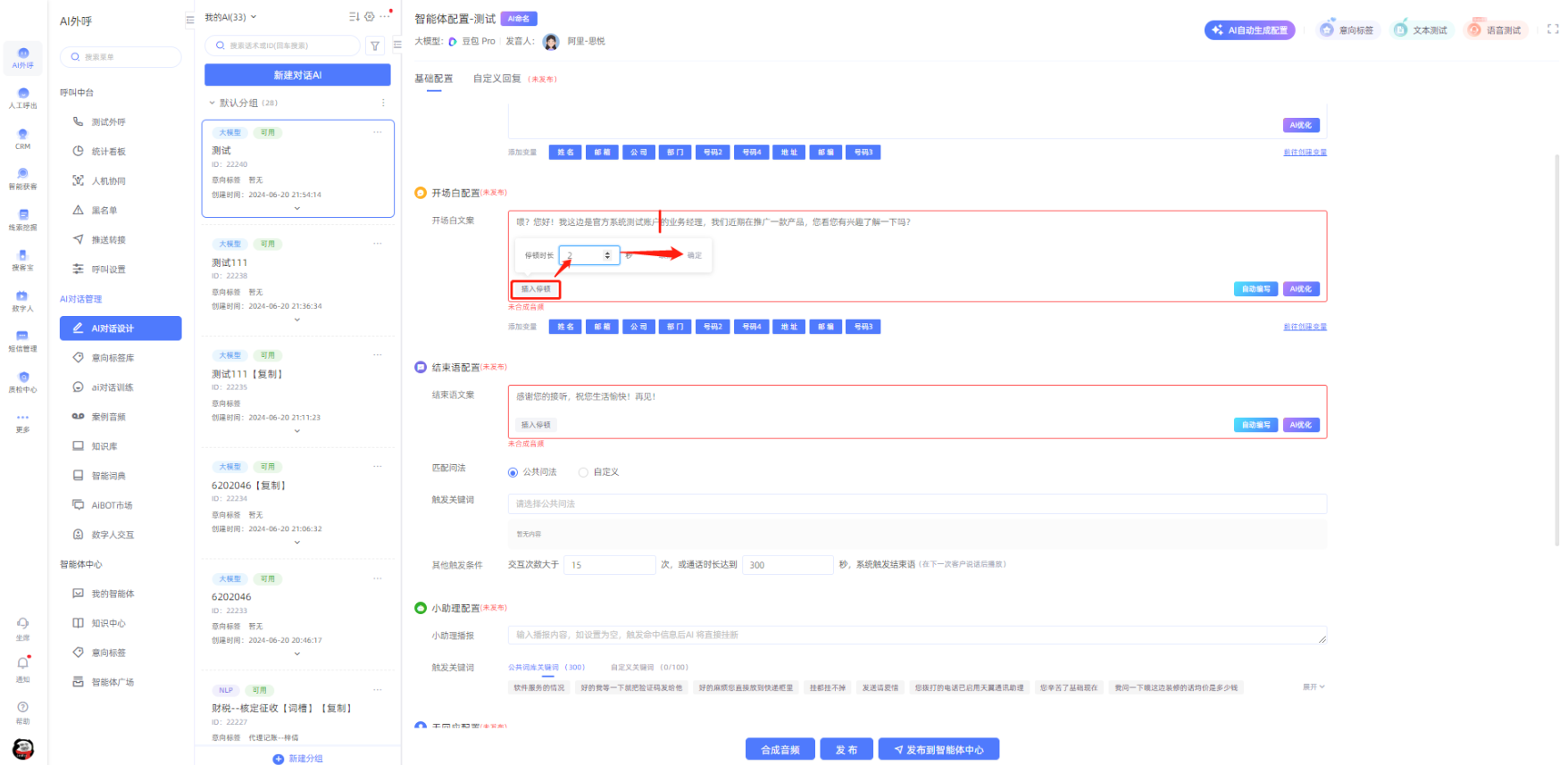This screenshot has width=1568, height=765.
Task: Click the sort order icon above AI list
Action: point(354,17)
